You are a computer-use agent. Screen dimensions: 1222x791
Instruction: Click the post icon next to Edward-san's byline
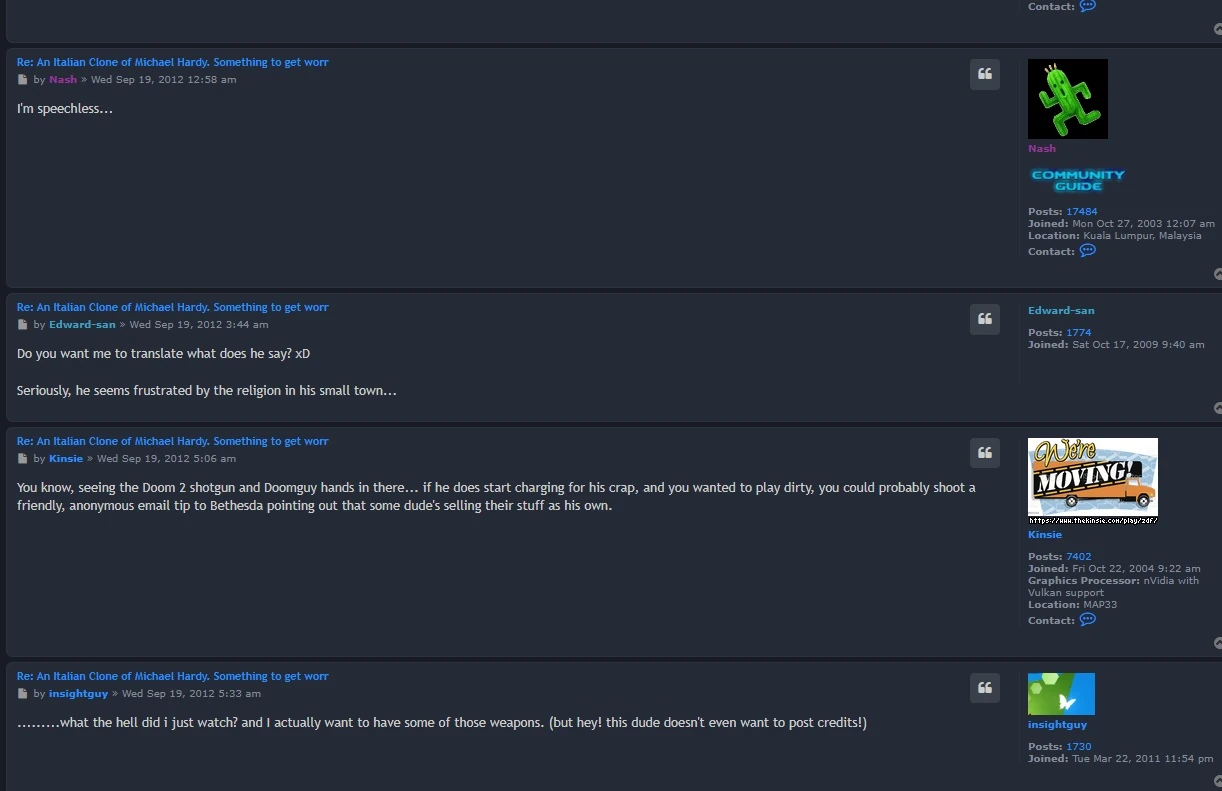click(23, 325)
